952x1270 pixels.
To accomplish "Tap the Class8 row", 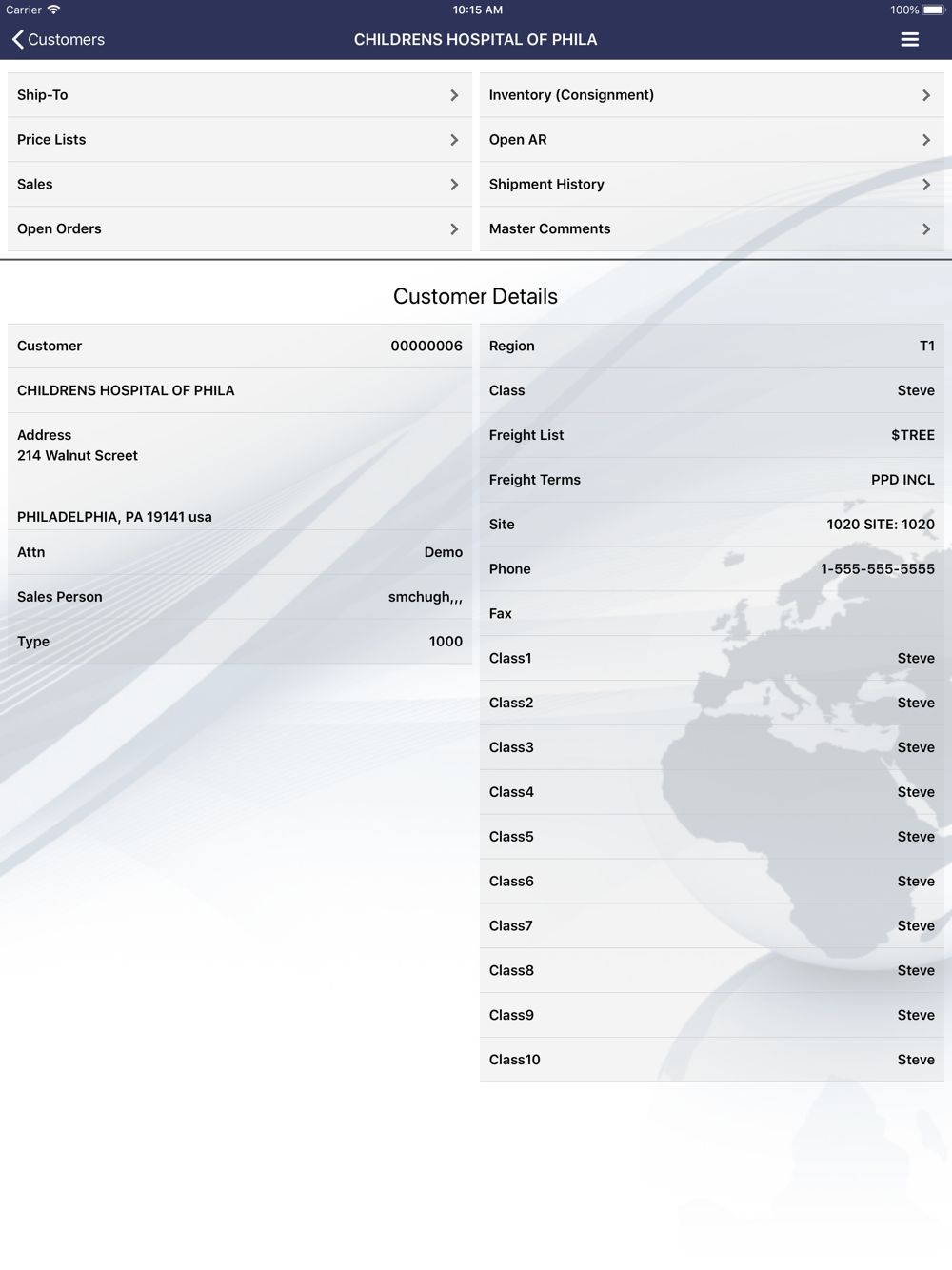I will [x=712, y=972].
